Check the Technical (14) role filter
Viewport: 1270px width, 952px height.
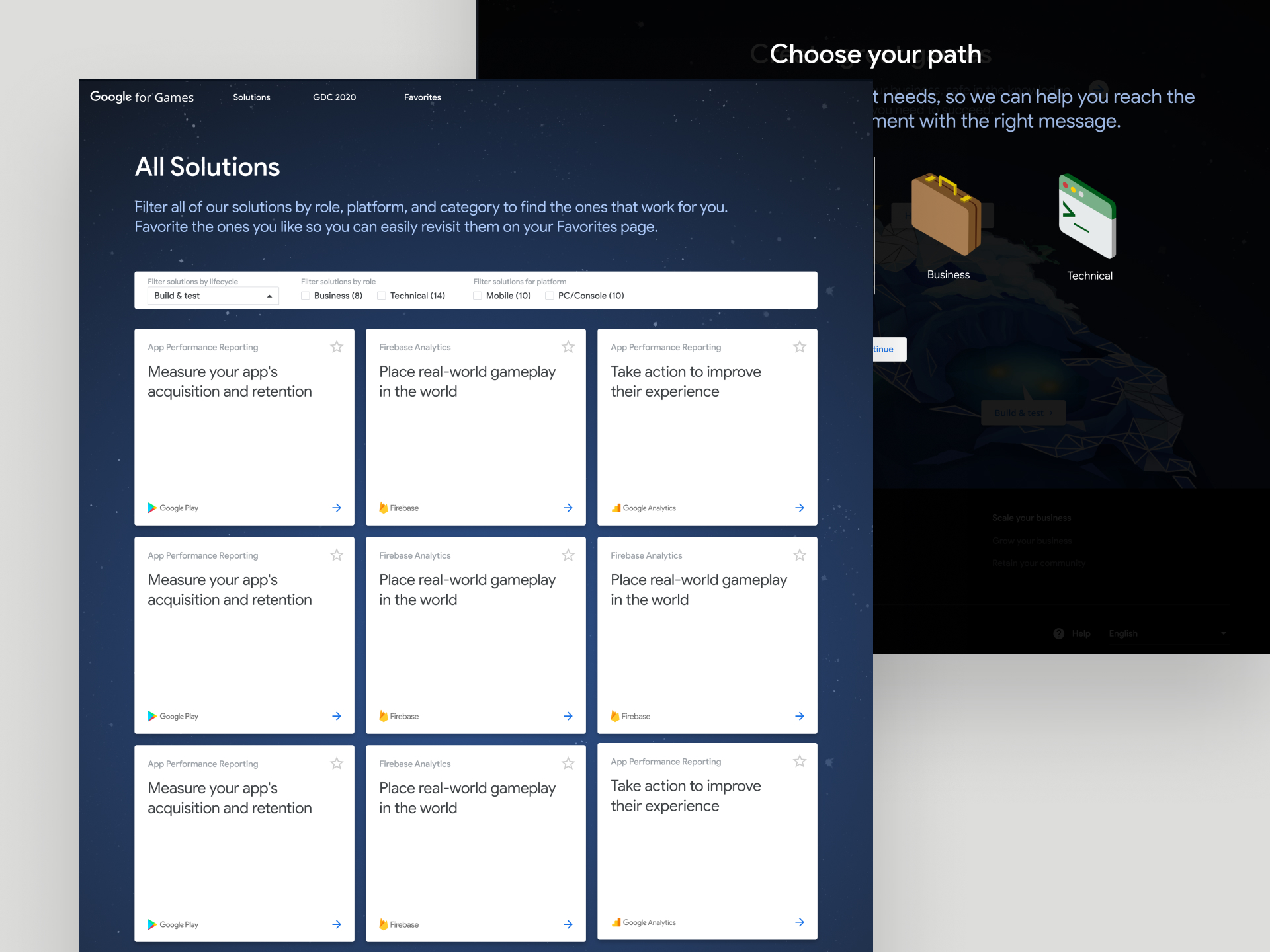point(382,296)
